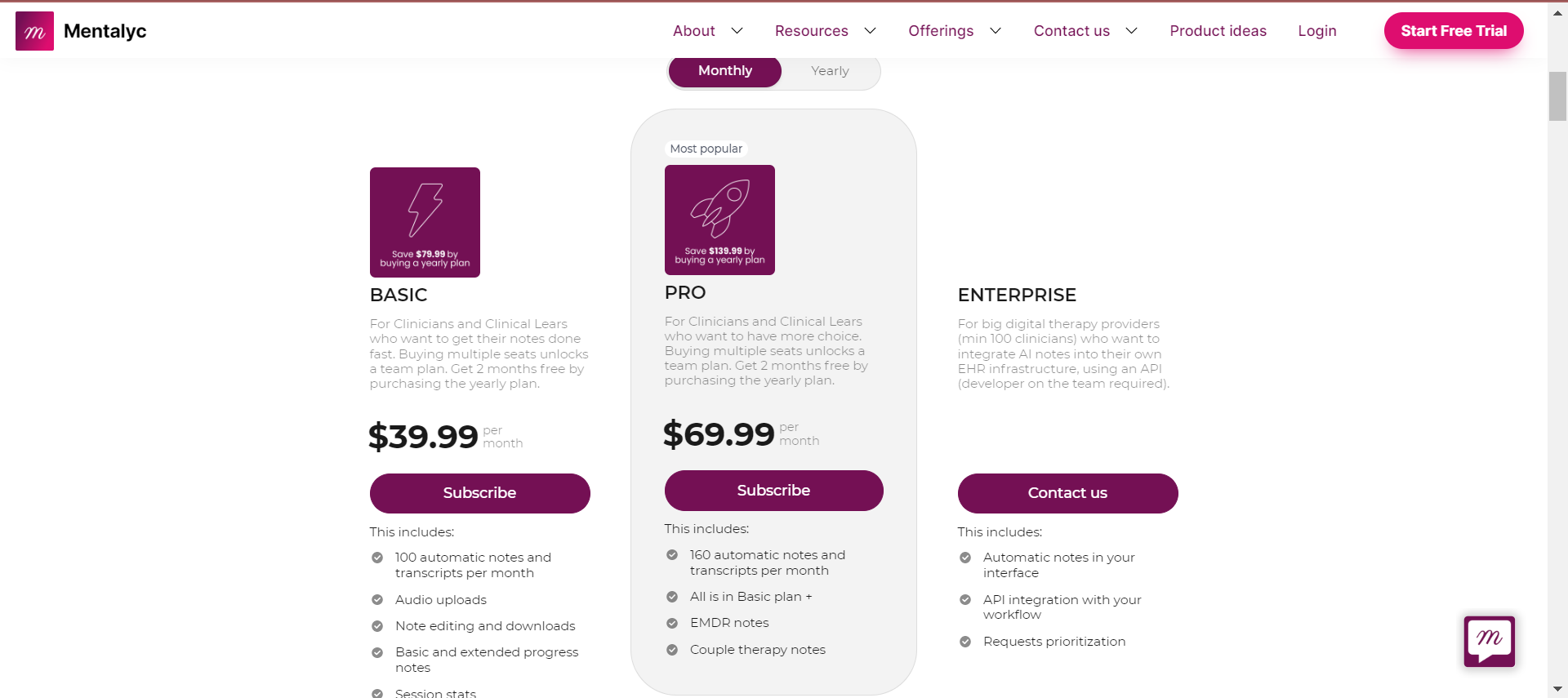Click the Start Free Trial button
The height and width of the screenshot is (698, 1568).
click(1454, 31)
